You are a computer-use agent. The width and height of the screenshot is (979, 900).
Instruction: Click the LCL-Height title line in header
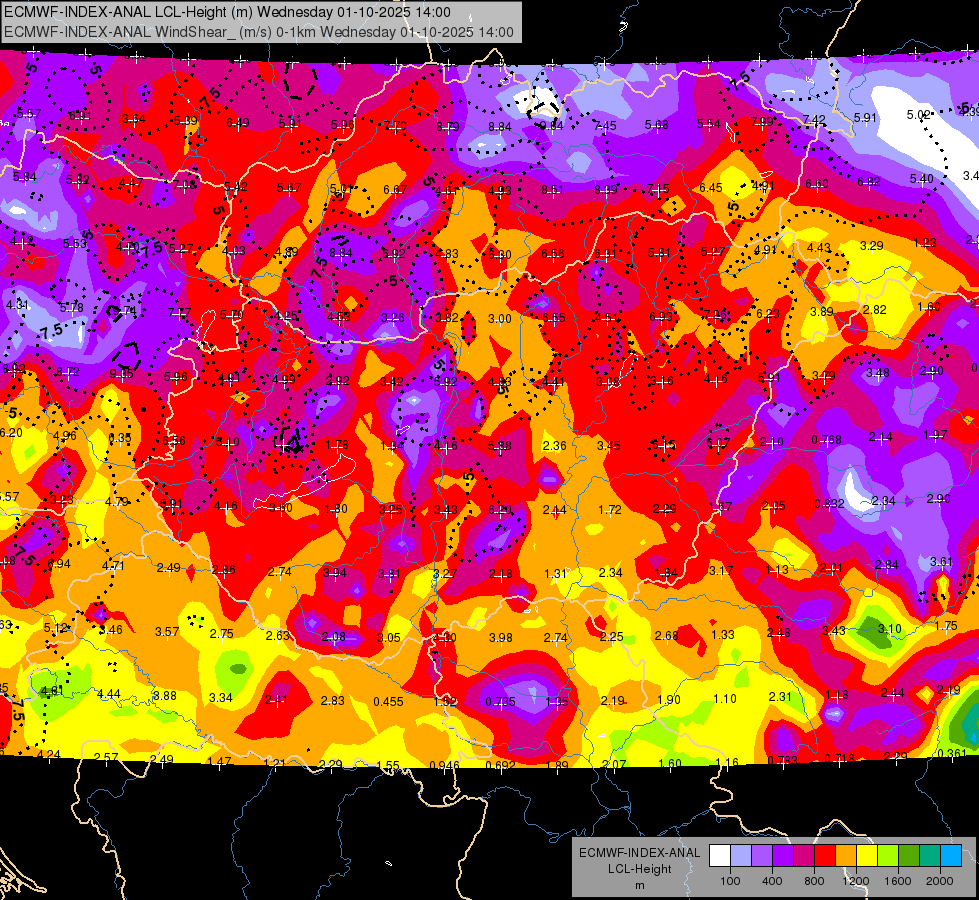(227, 12)
